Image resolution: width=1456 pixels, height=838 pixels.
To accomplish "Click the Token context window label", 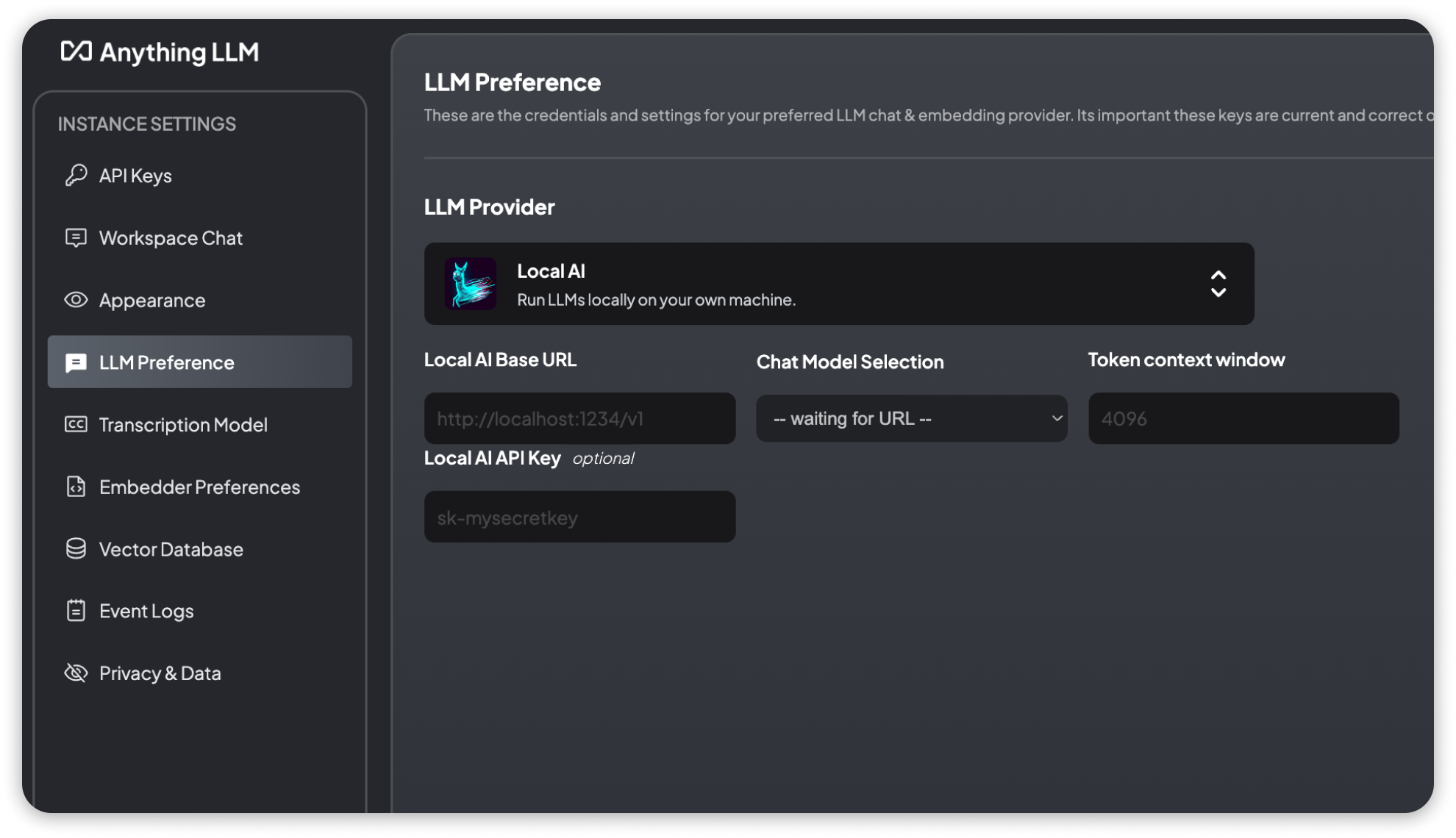I will coord(1187,359).
